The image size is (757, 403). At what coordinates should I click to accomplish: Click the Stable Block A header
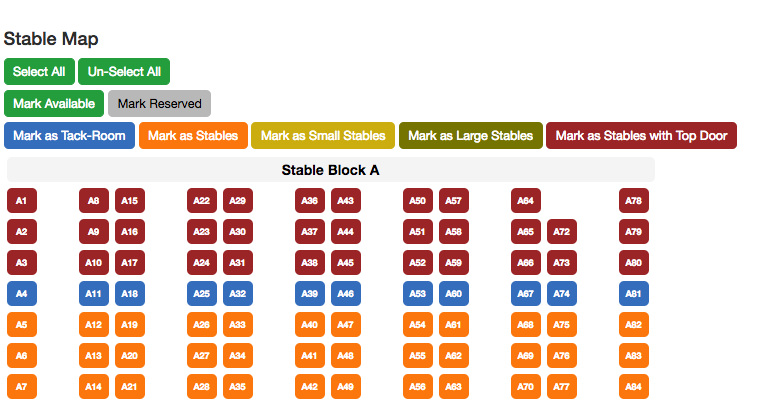point(330,170)
